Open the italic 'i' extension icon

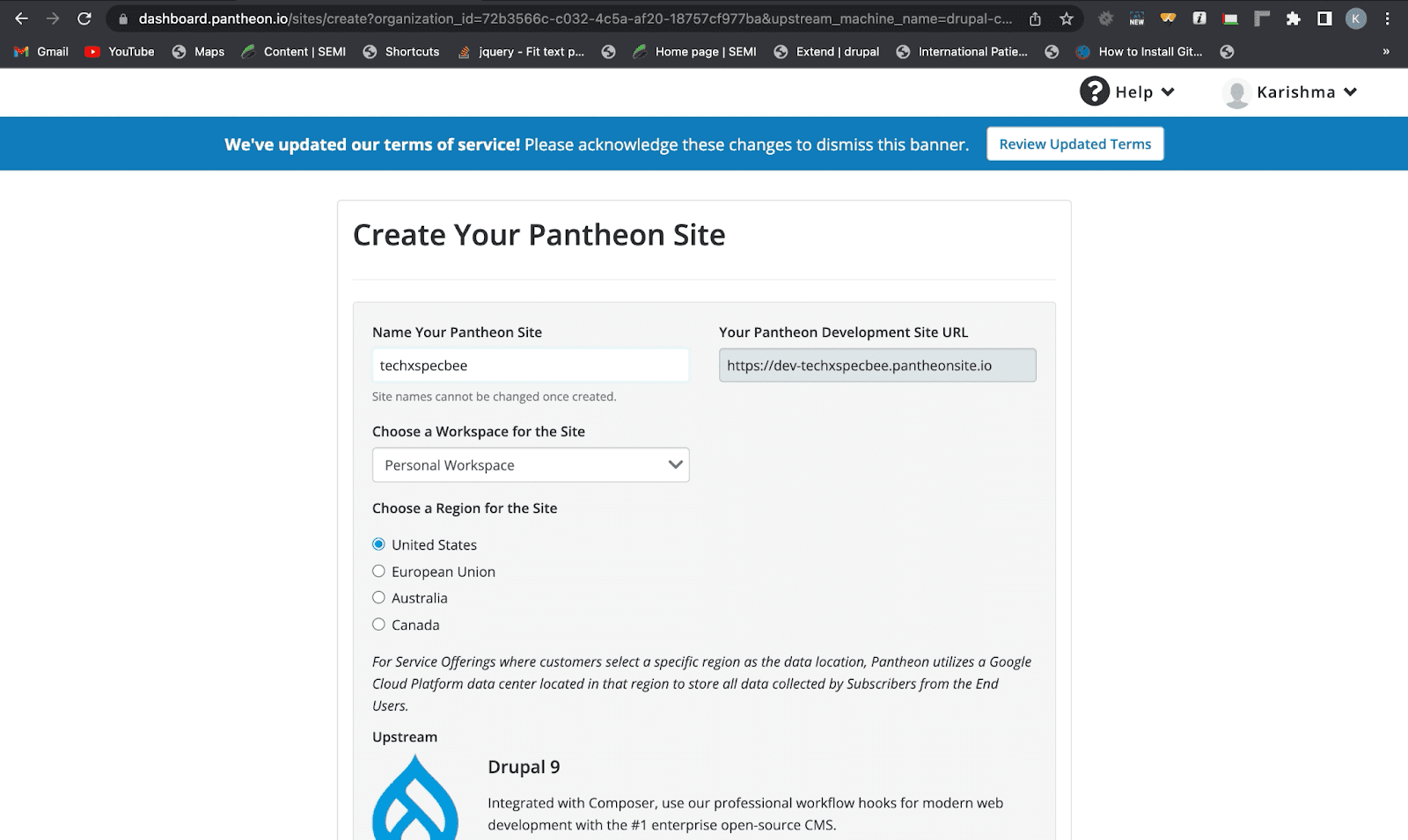(x=1199, y=18)
